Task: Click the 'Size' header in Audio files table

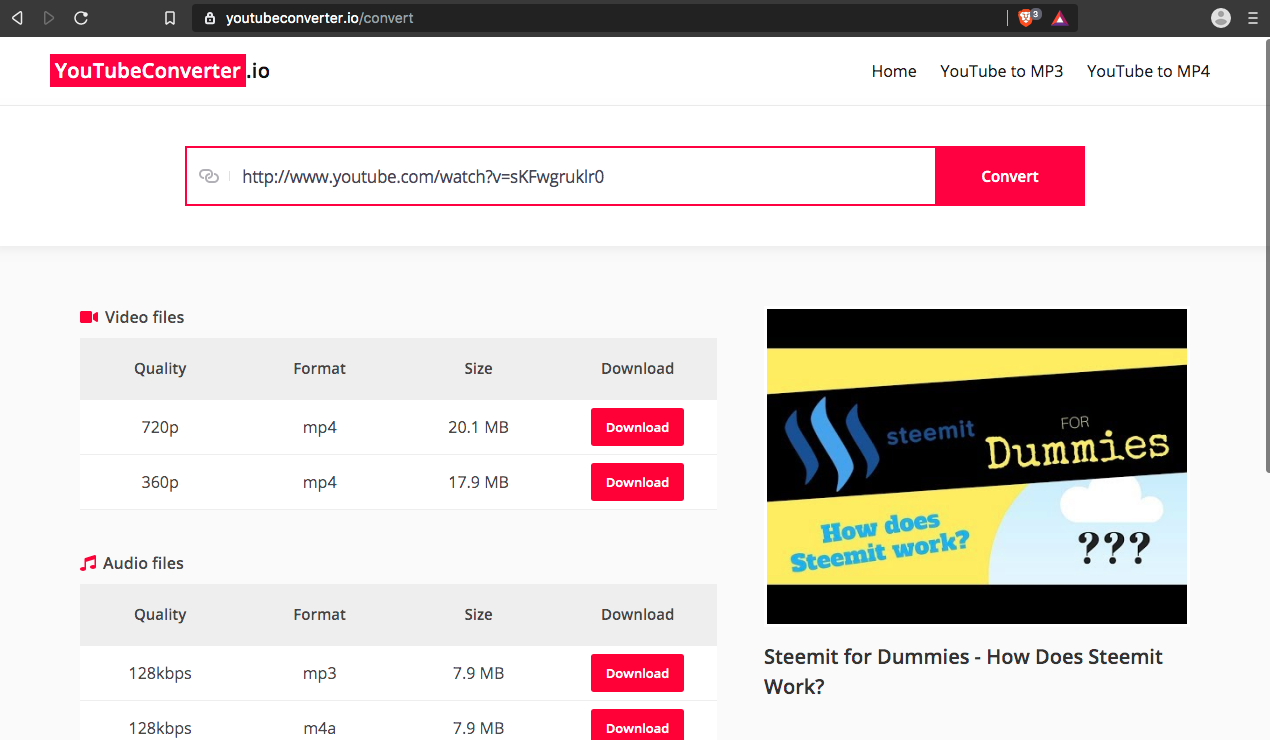Action: [x=478, y=614]
